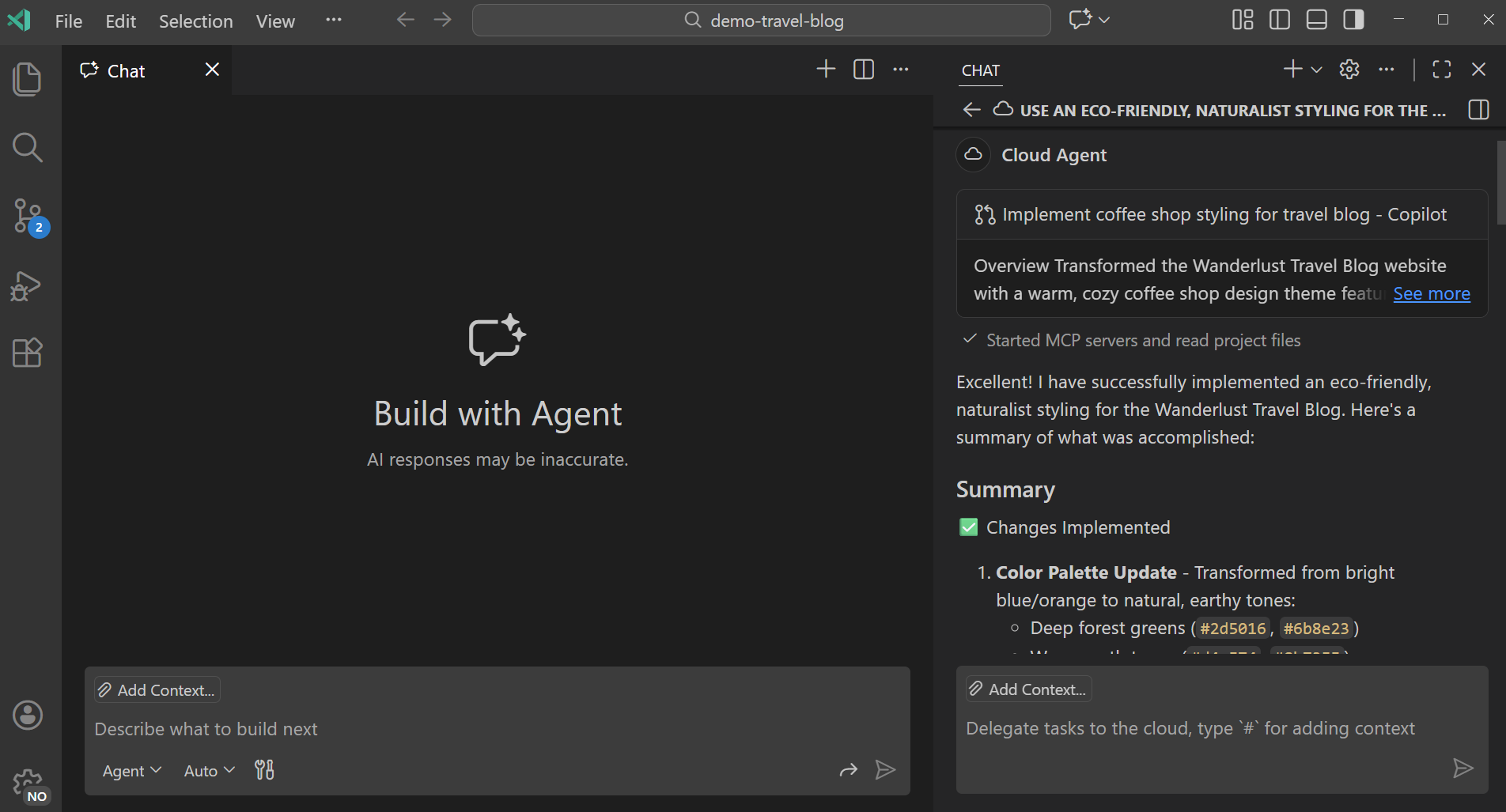The height and width of the screenshot is (812, 1506).
Task: Toggle the primary sidebar layout
Action: point(1279,19)
